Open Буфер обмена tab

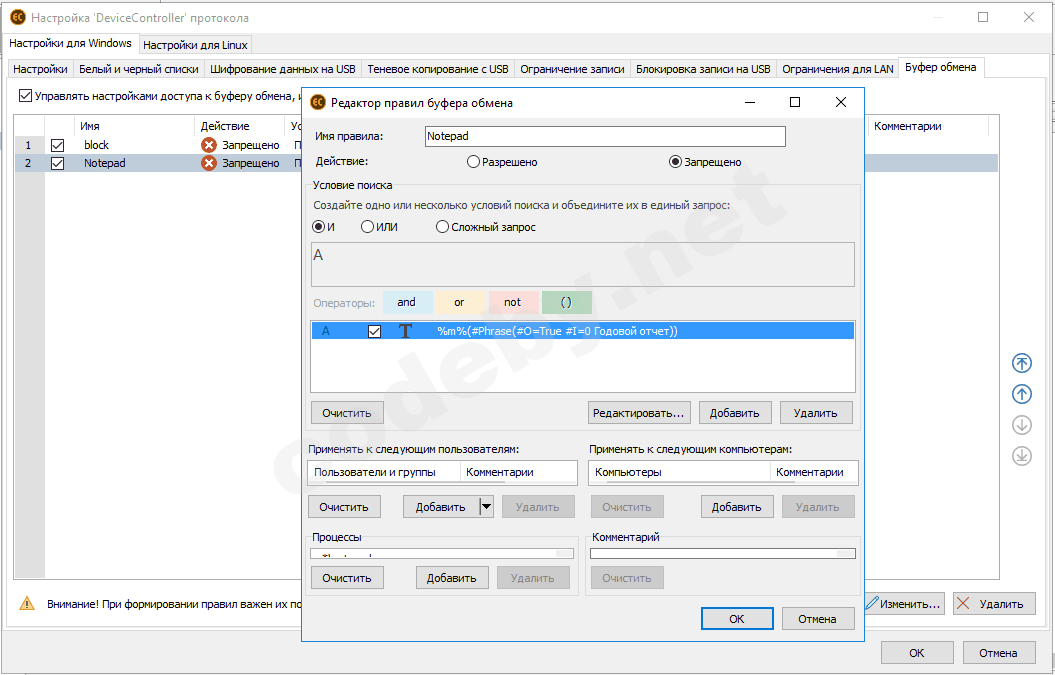941,67
